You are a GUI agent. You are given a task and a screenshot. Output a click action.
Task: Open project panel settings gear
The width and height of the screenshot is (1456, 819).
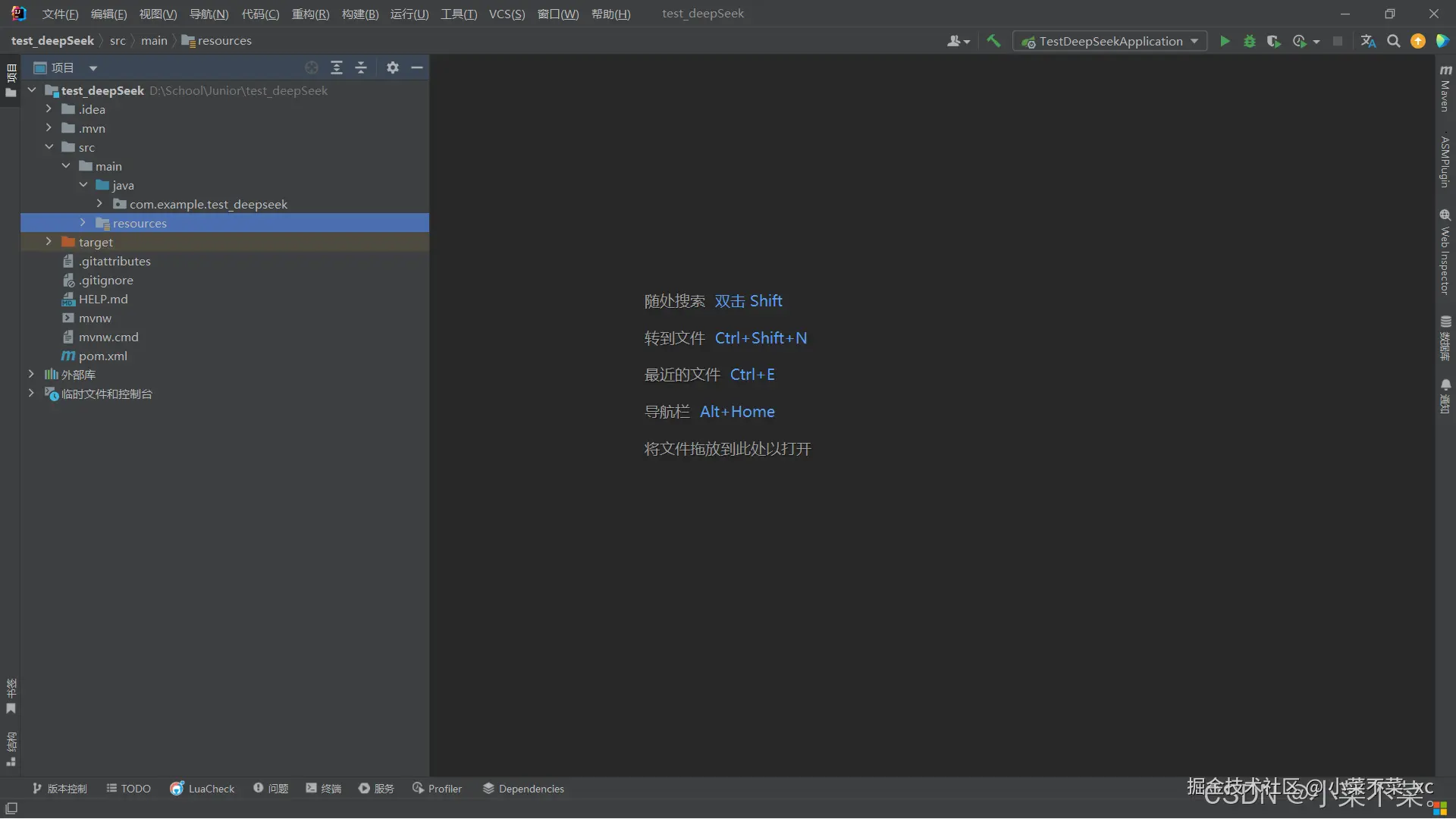[x=392, y=67]
